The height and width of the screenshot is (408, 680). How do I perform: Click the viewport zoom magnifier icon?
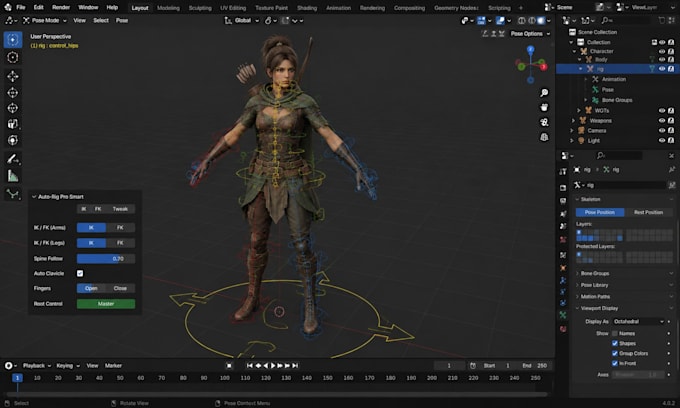click(544, 93)
